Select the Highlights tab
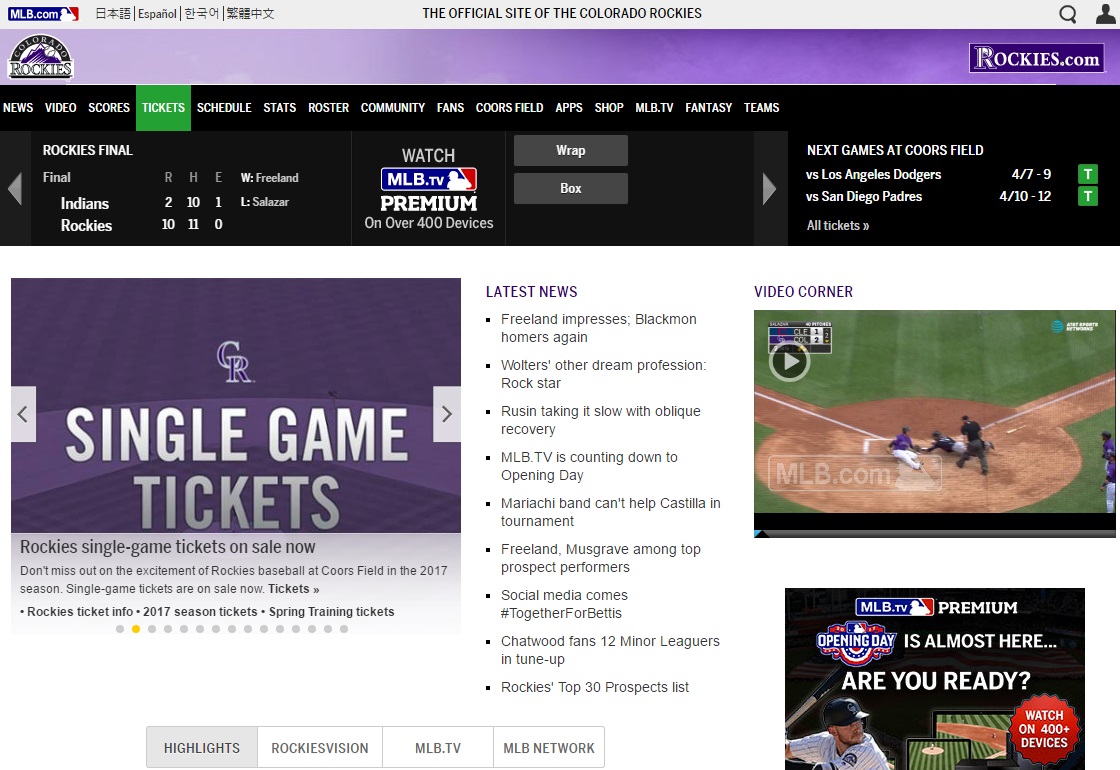The height and width of the screenshot is (770, 1120). (202, 748)
